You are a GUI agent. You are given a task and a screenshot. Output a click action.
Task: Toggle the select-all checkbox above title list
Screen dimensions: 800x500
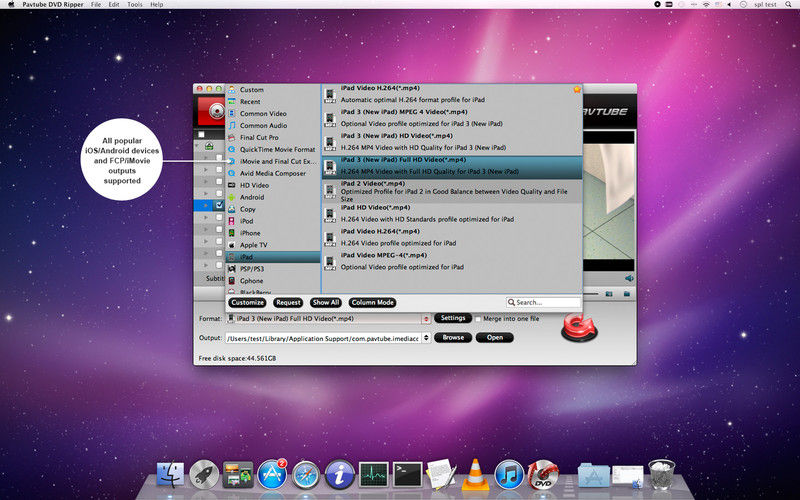pos(202,135)
